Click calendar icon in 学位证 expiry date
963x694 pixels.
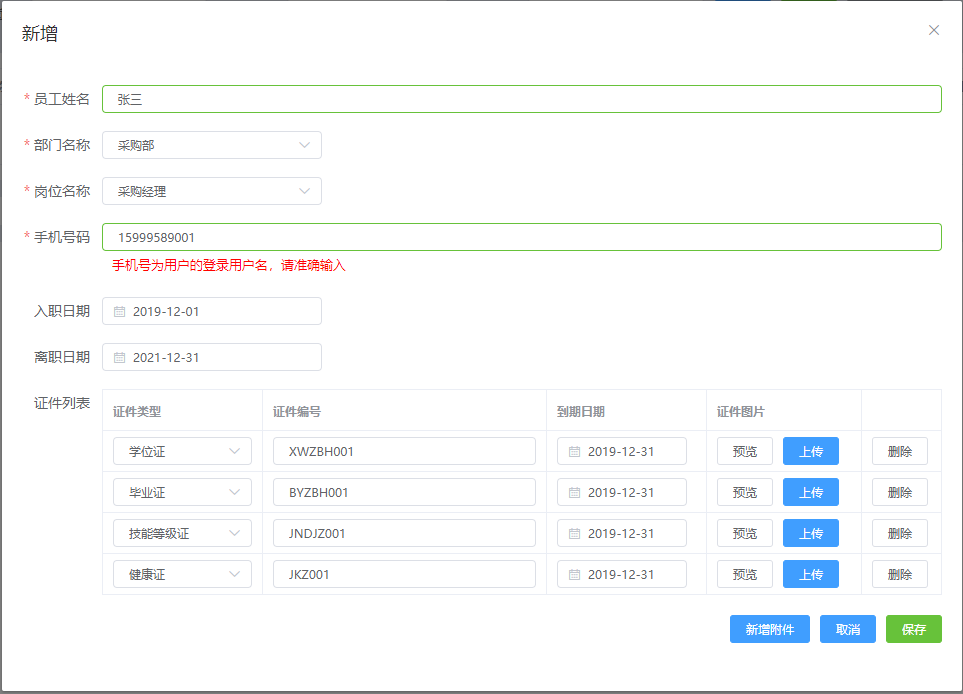click(574, 451)
